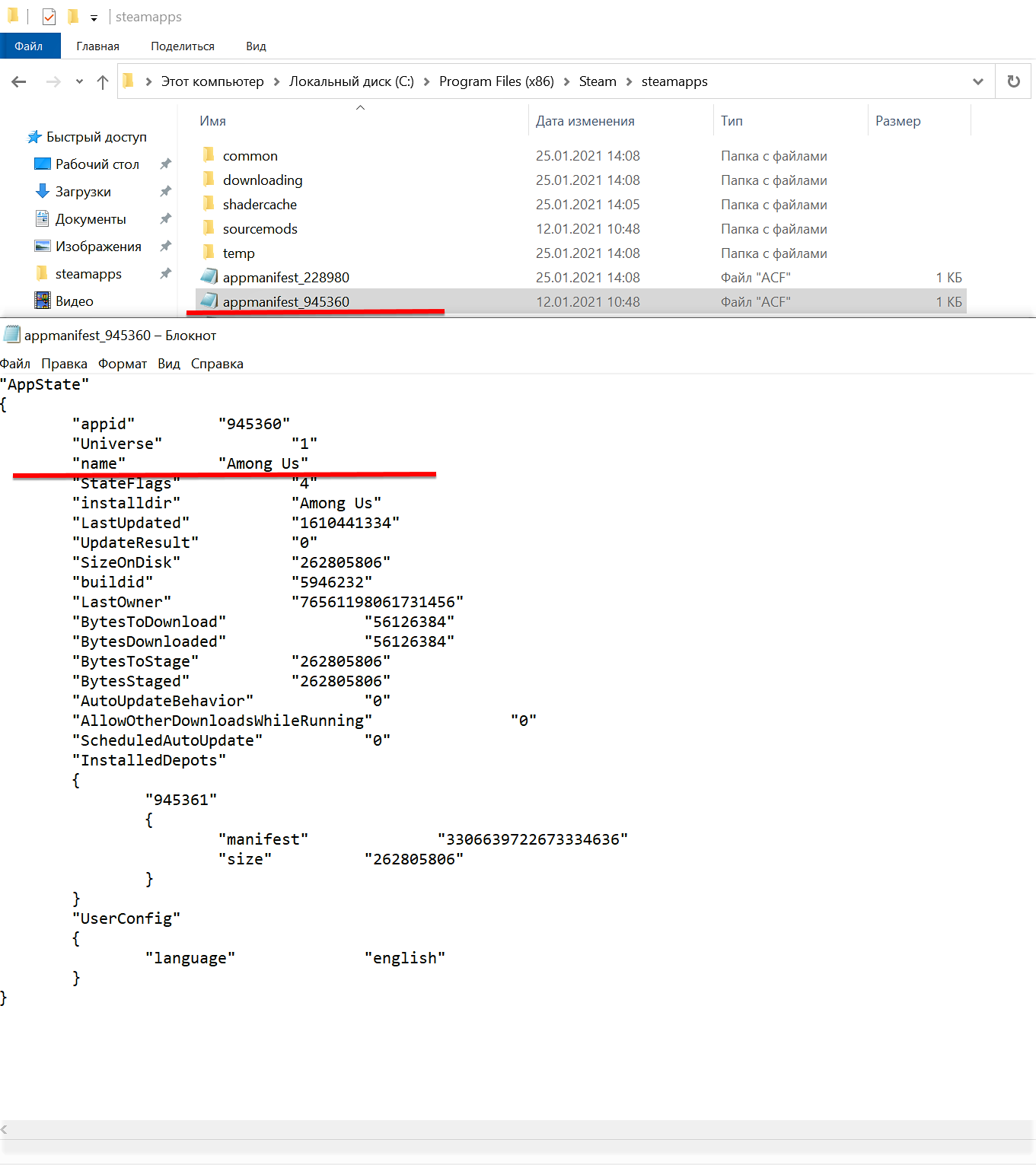Open Notepad Вид menu
Image resolution: width=1036 pixels, height=1165 pixels.
point(169,364)
